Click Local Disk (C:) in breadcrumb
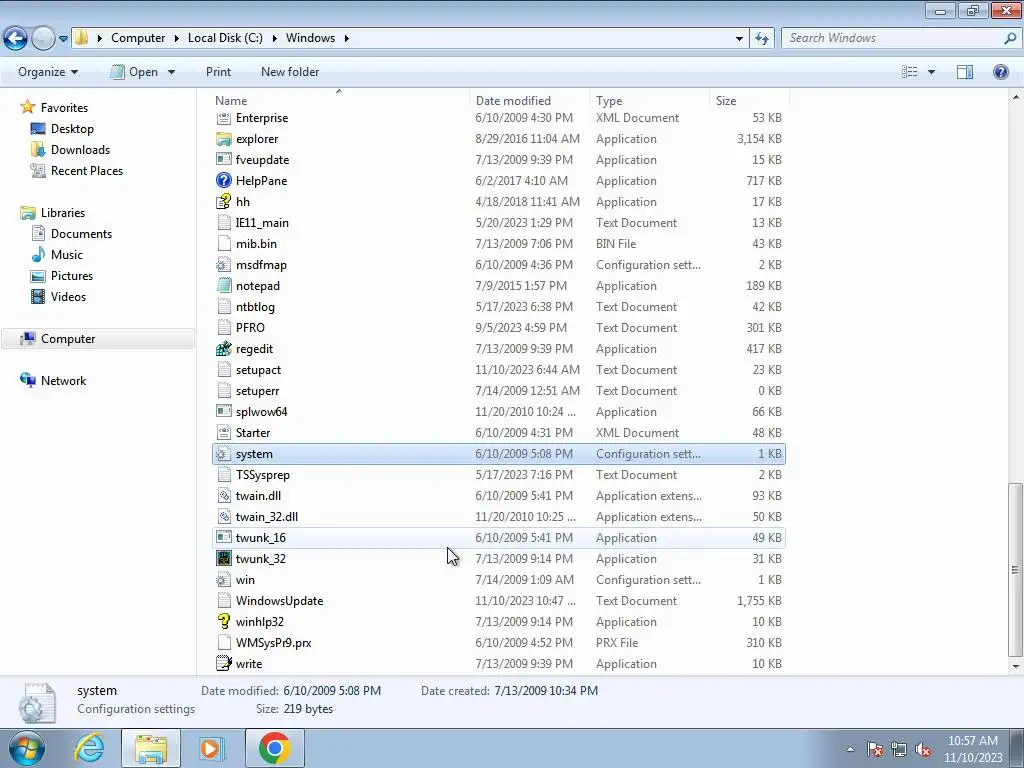 225,38
